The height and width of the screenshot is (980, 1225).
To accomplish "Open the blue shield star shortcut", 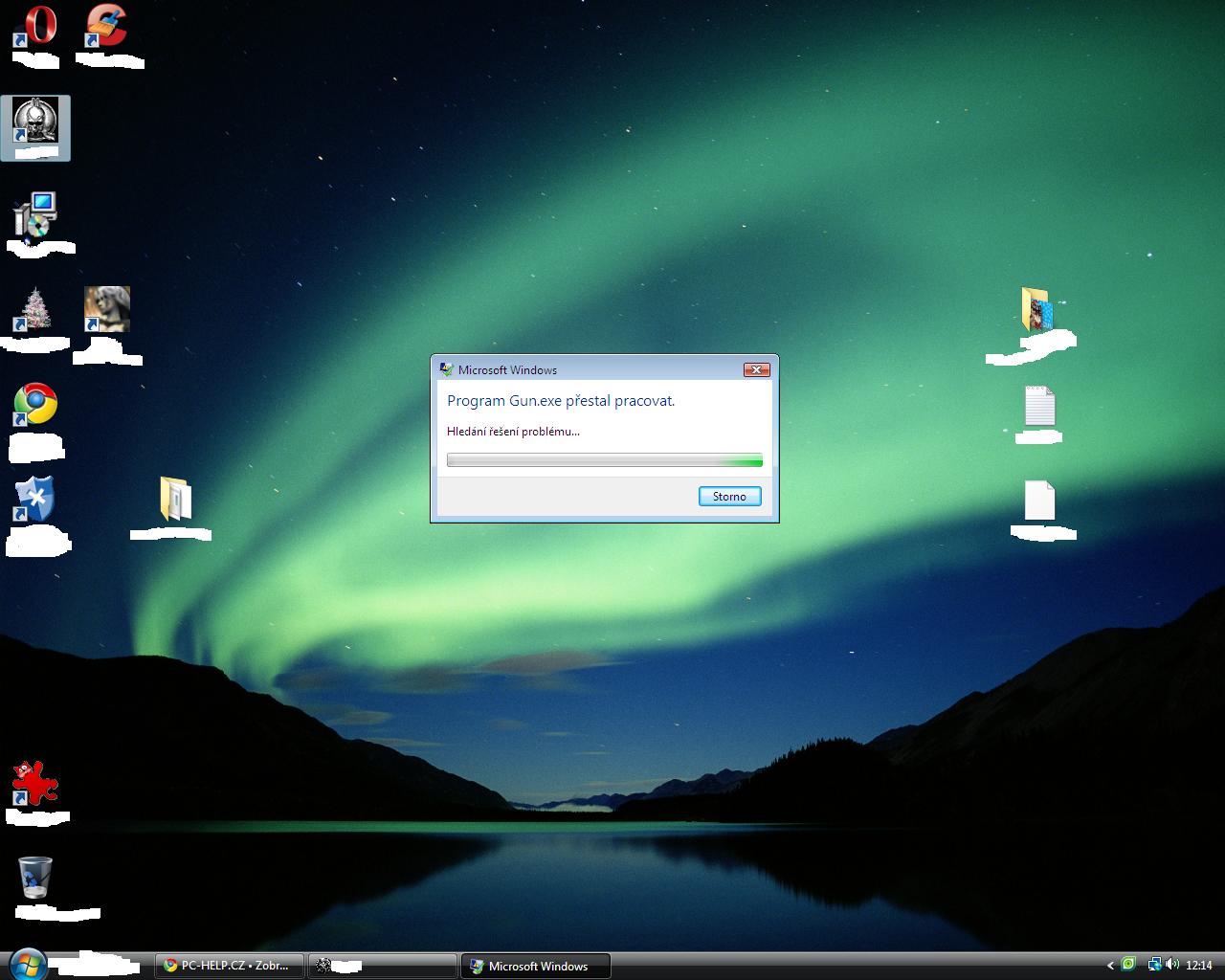I will click(35, 499).
